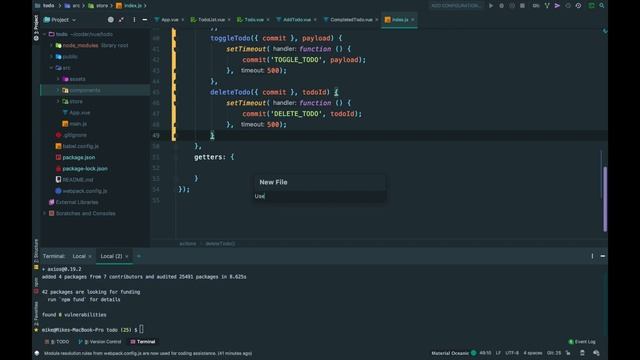Screen dimensions: 640x360
Task: Select main.js in the project tree
Action: (x=78, y=124)
